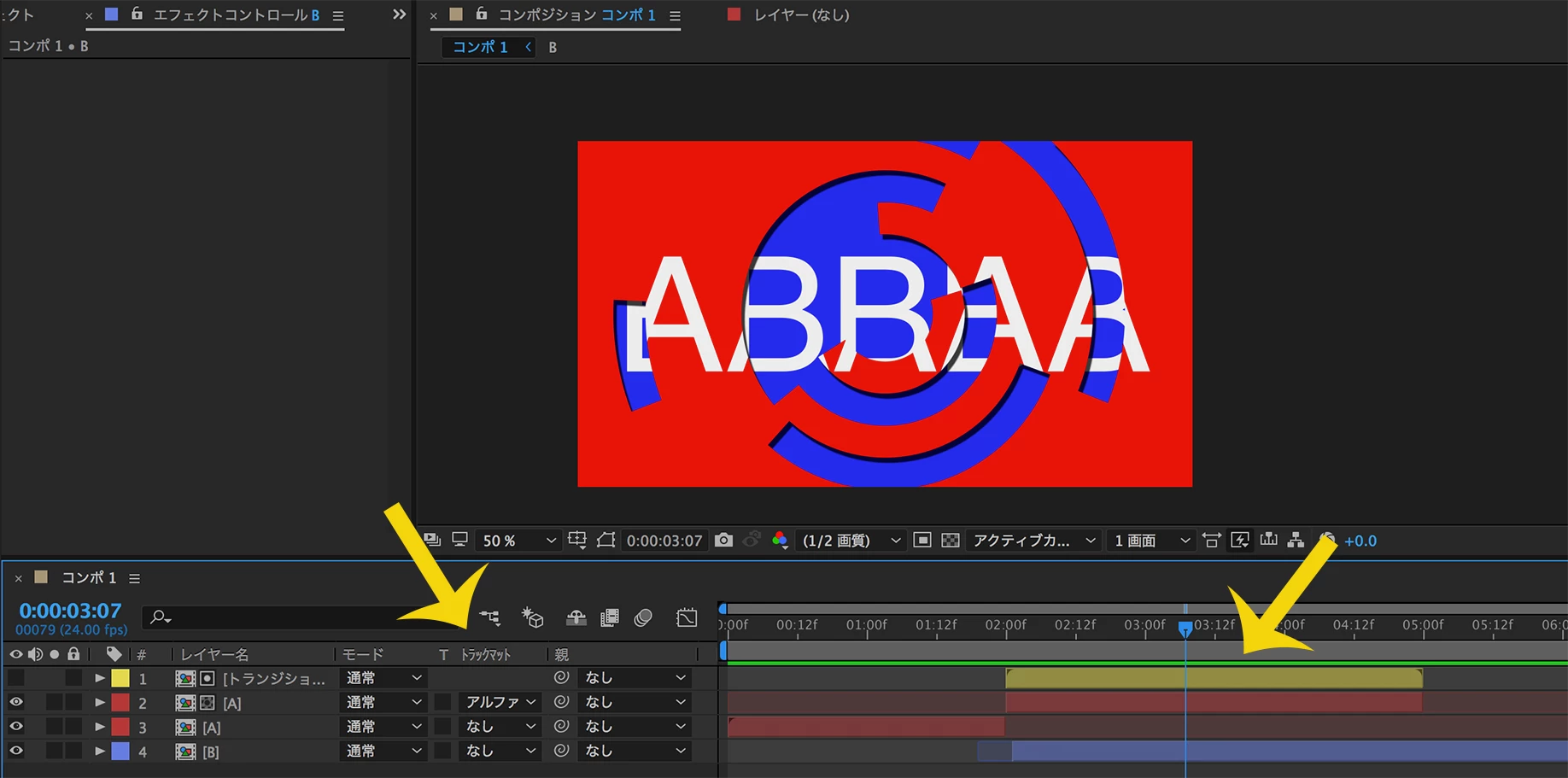Toggle the Effect Controls panel lock icon
Screen dimensions: 1568x778
click(x=137, y=14)
